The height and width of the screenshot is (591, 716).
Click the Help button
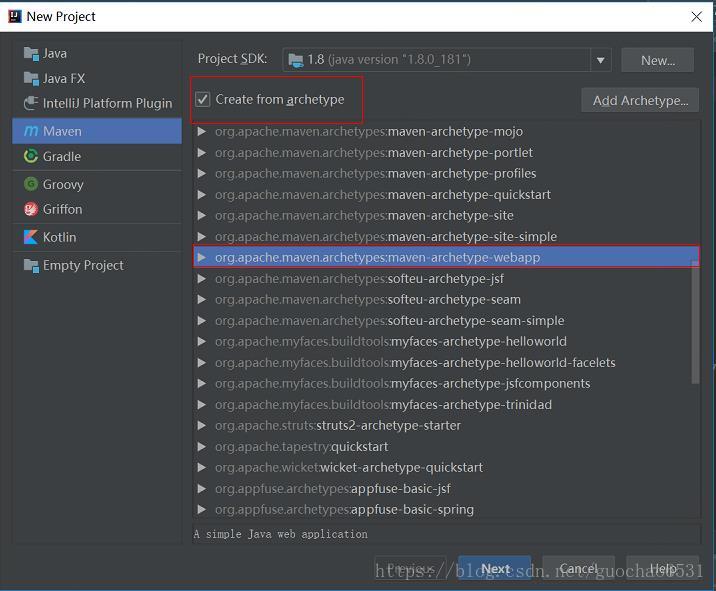(663, 569)
